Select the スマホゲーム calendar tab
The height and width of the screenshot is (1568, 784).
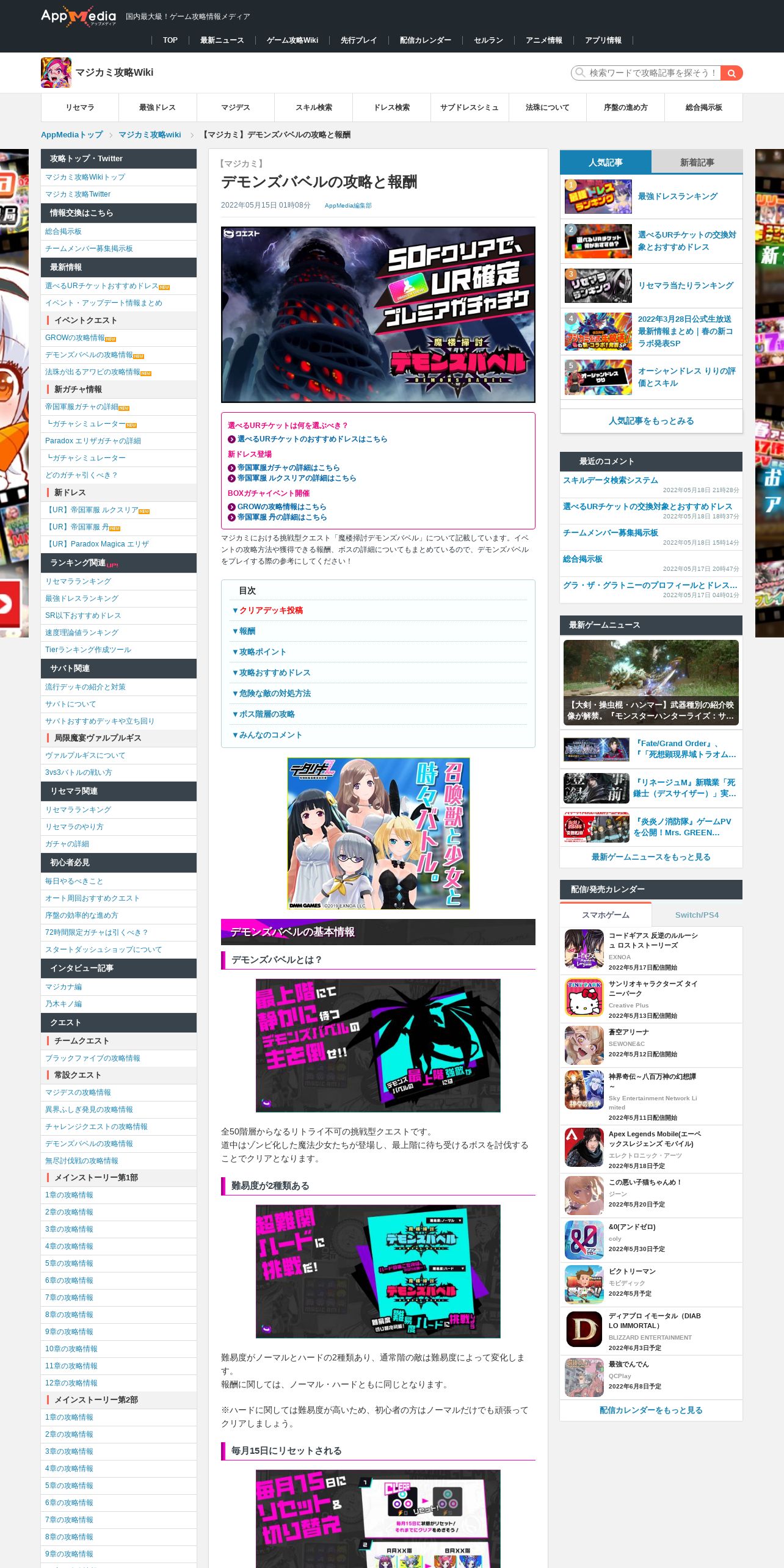[x=606, y=915]
